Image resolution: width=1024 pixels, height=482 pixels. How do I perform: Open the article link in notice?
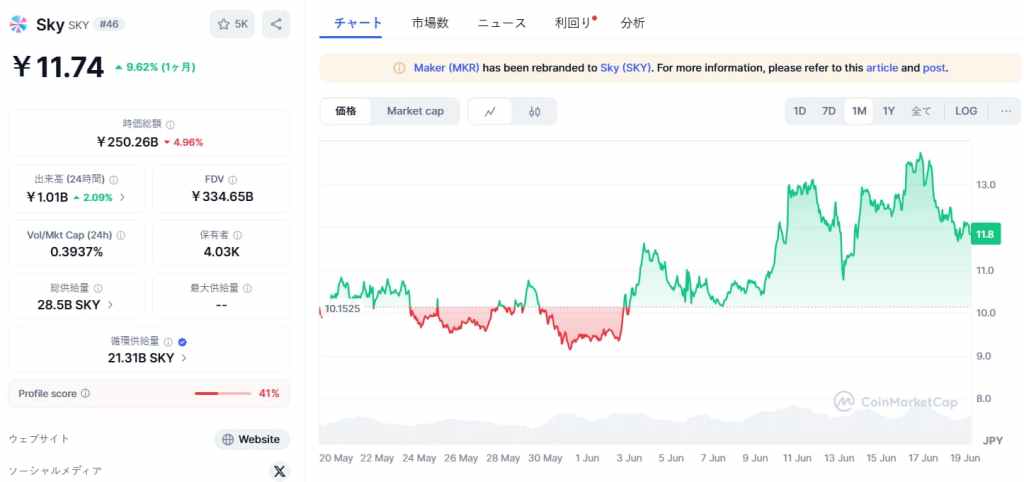pyautogui.click(x=882, y=68)
